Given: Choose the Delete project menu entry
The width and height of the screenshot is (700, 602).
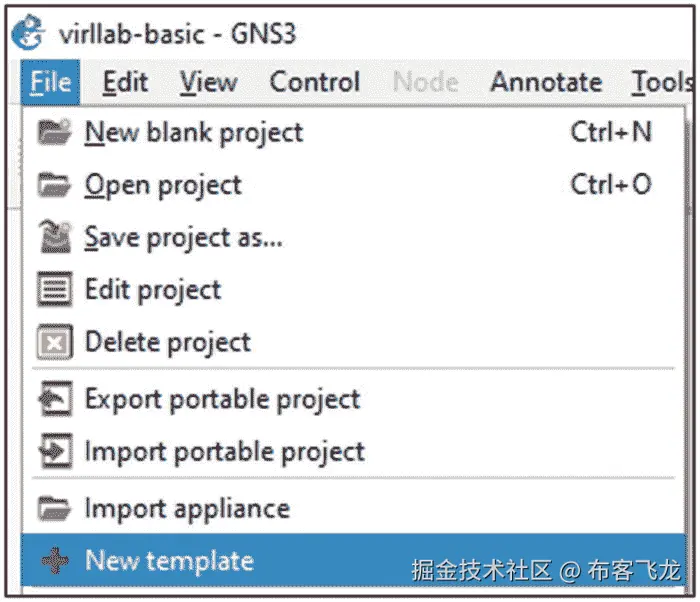Looking at the screenshot, I should coord(168,343).
